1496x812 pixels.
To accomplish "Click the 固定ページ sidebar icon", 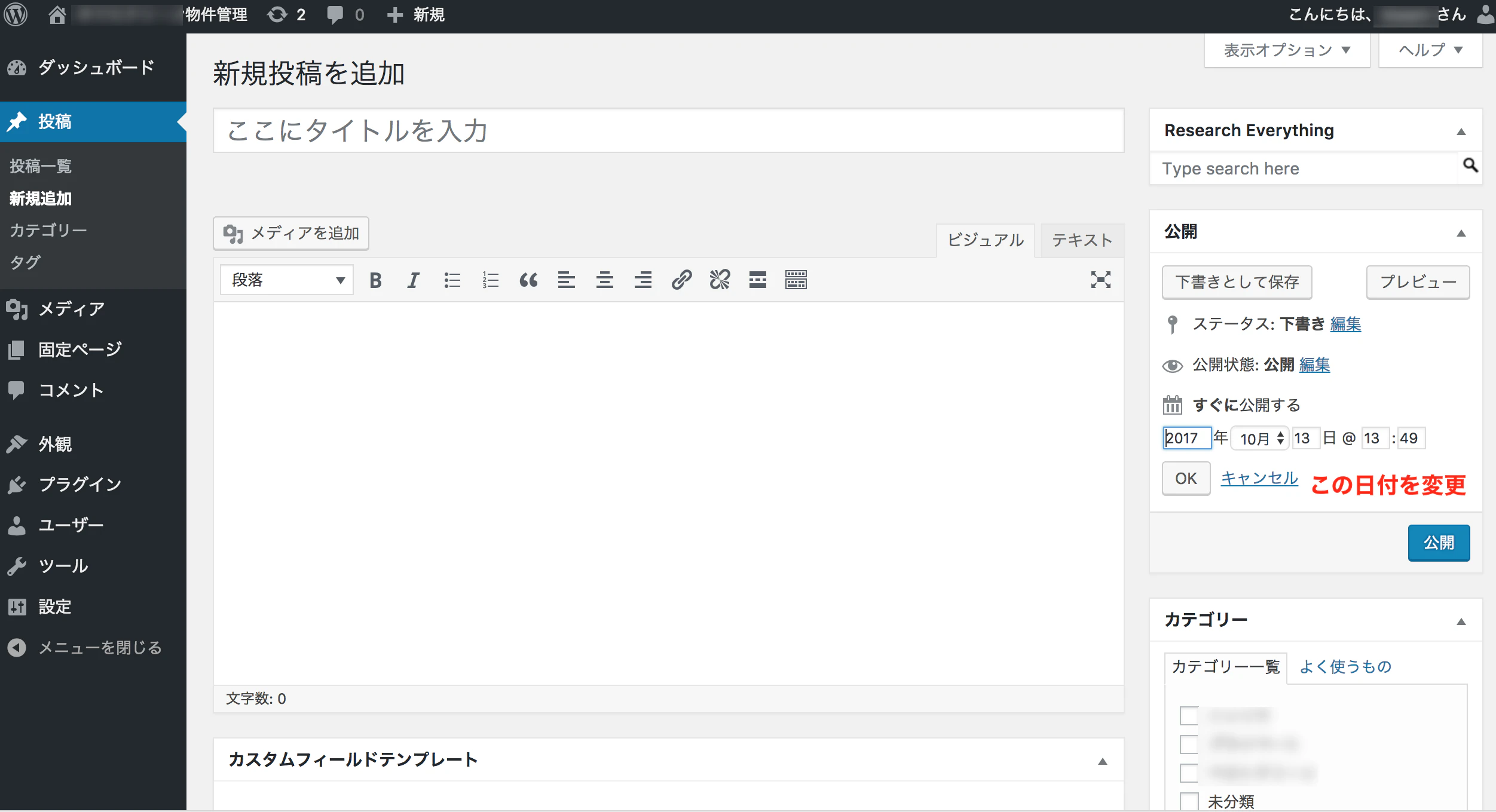I will point(17,350).
